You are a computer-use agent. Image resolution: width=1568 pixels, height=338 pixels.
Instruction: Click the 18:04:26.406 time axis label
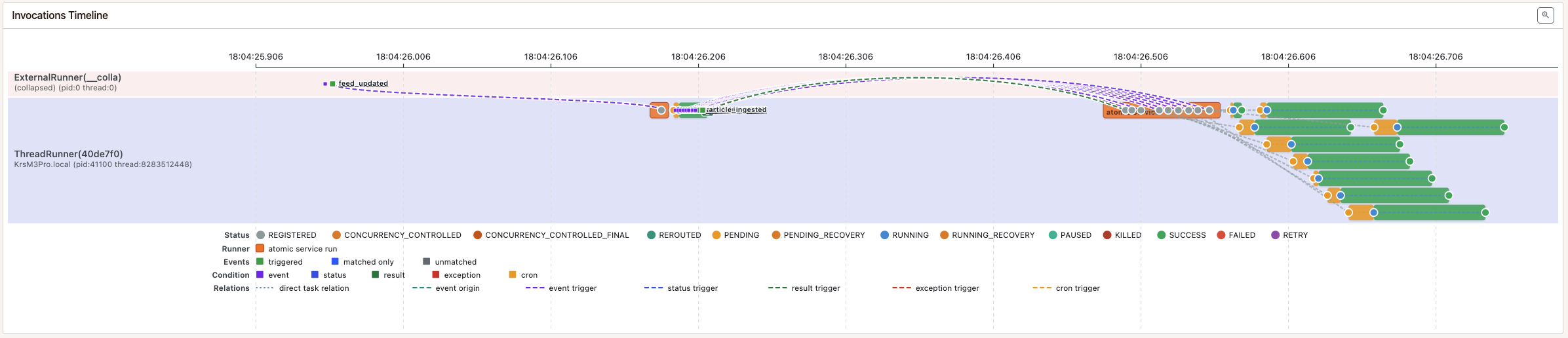993,56
